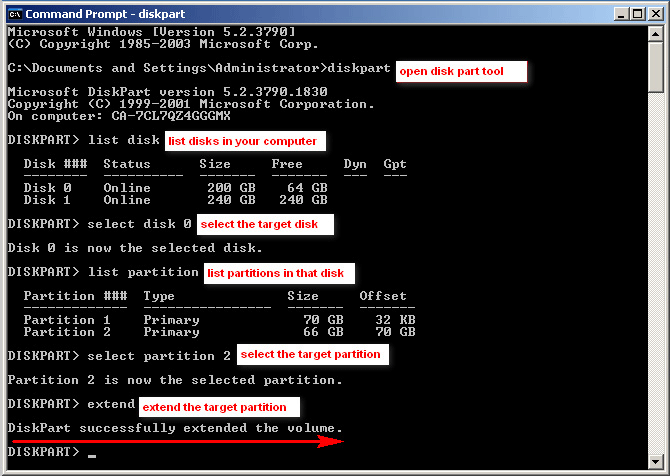Click Disk 0 free value '64 GB'
Image resolution: width=670 pixels, height=476 pixels.
pyautogui.click(x=307, y=188)
